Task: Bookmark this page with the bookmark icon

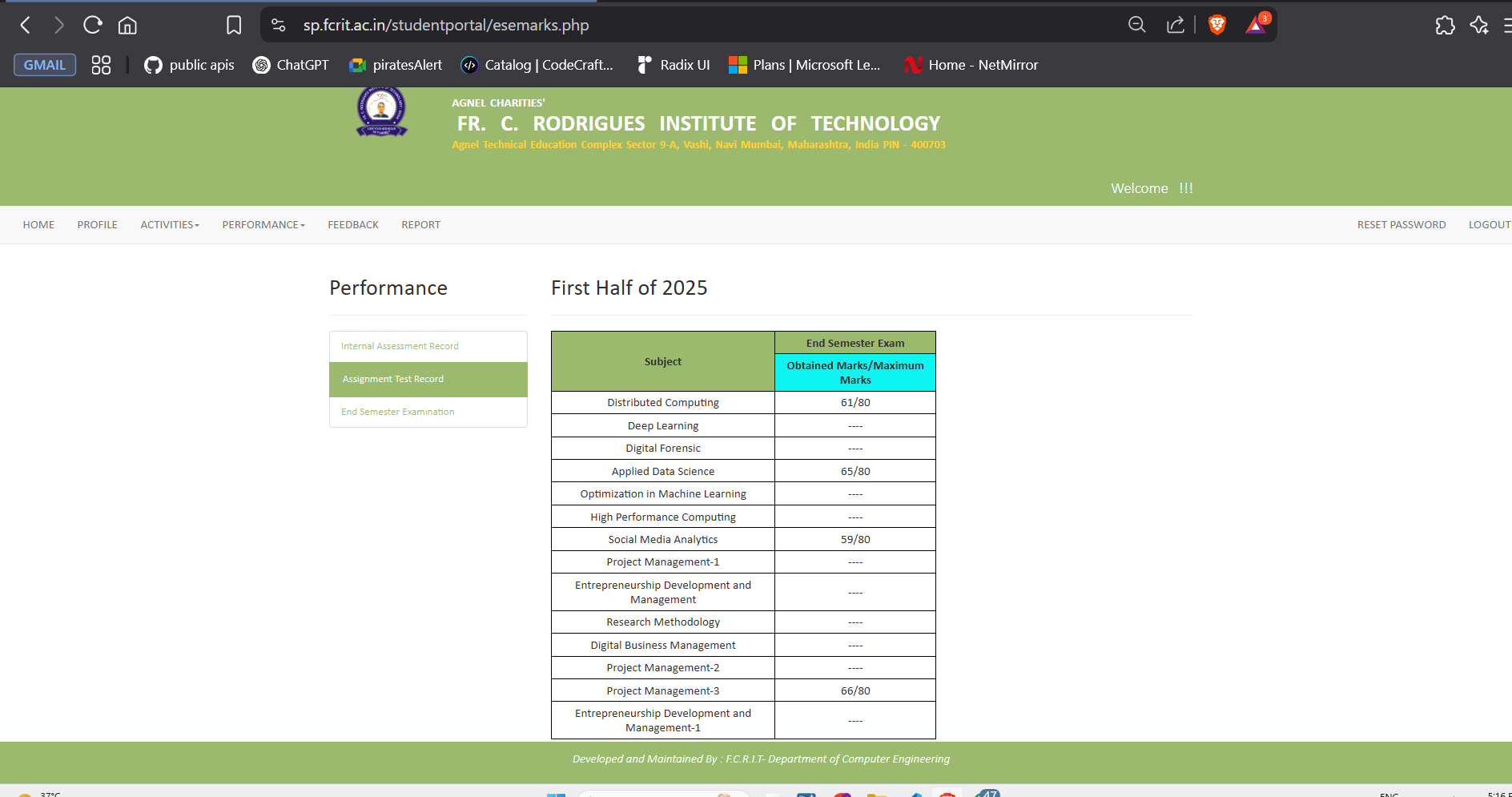Action: click(x=234, y=26)
